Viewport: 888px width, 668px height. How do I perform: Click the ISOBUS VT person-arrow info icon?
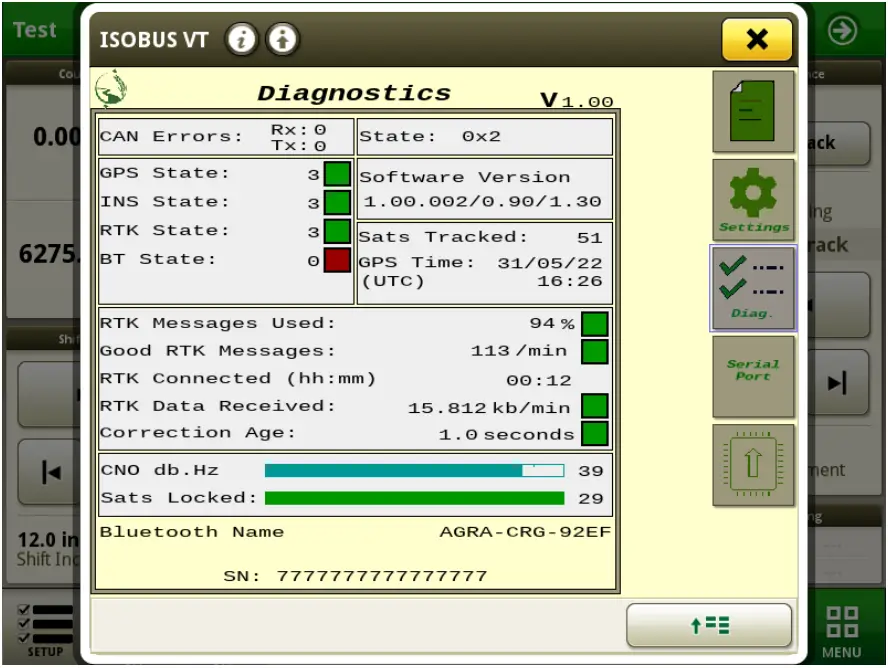click(x=283, y=40)
